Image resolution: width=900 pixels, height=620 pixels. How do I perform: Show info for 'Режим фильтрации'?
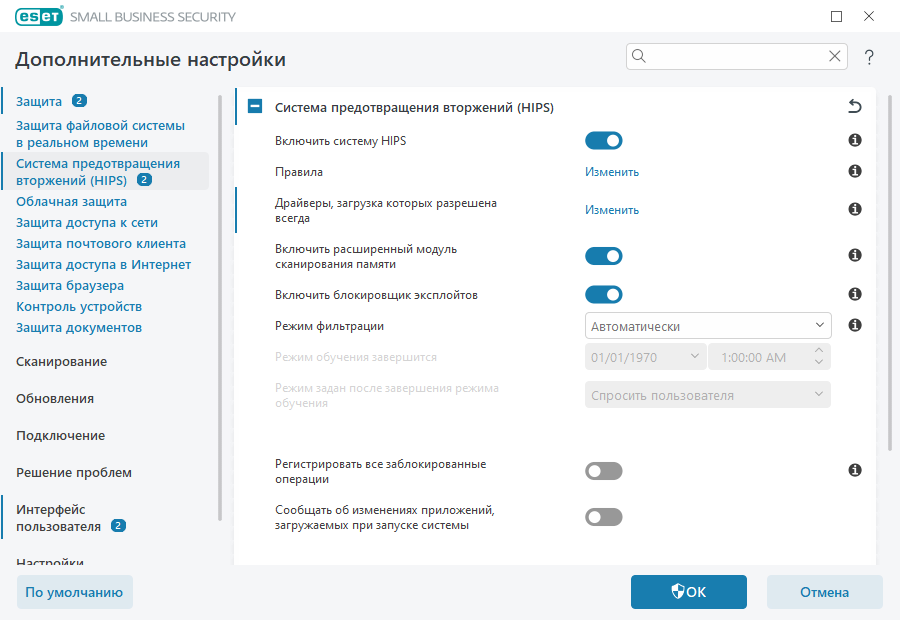855,325
